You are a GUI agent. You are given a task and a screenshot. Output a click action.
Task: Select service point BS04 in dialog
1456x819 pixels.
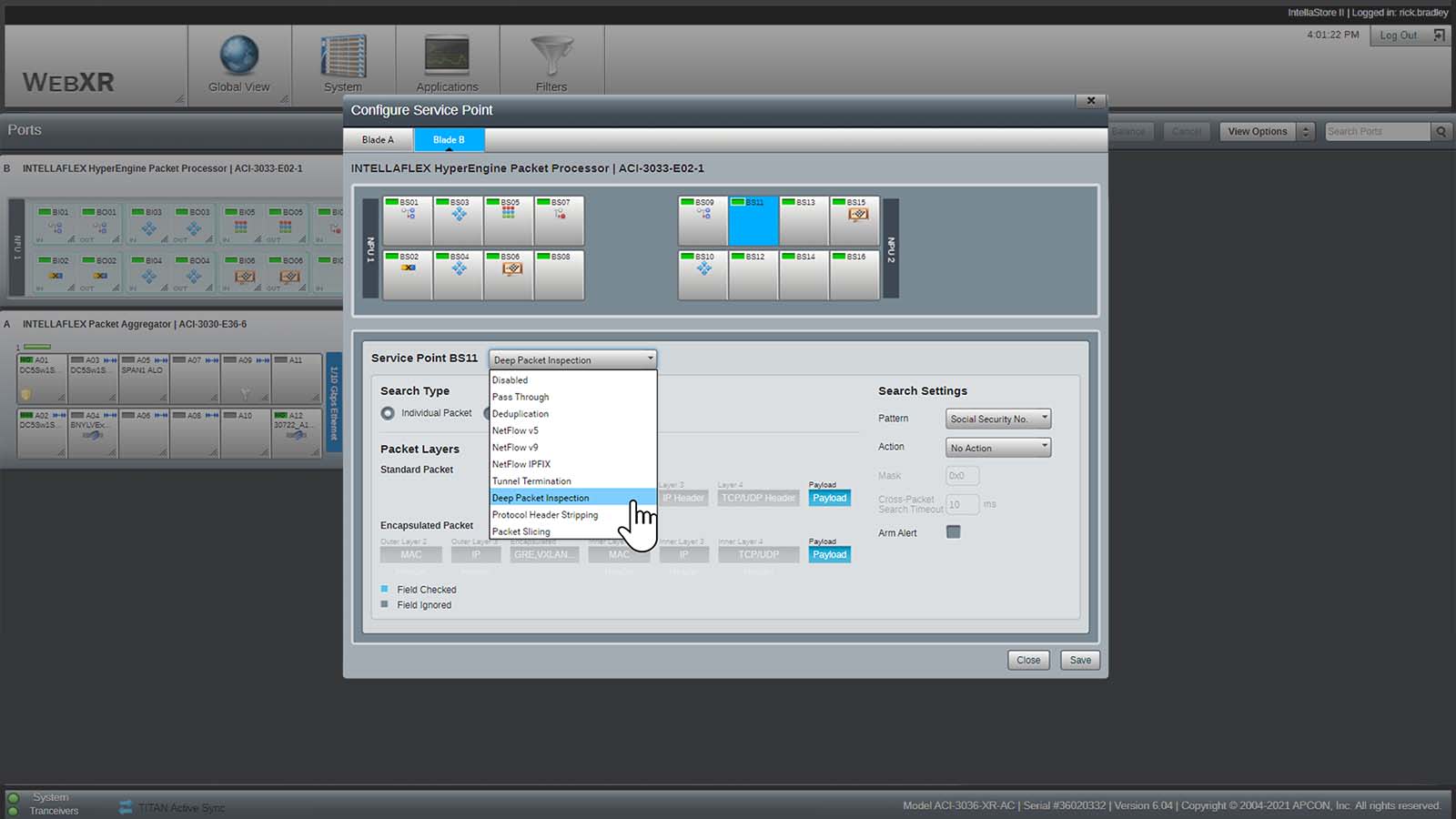458,275
